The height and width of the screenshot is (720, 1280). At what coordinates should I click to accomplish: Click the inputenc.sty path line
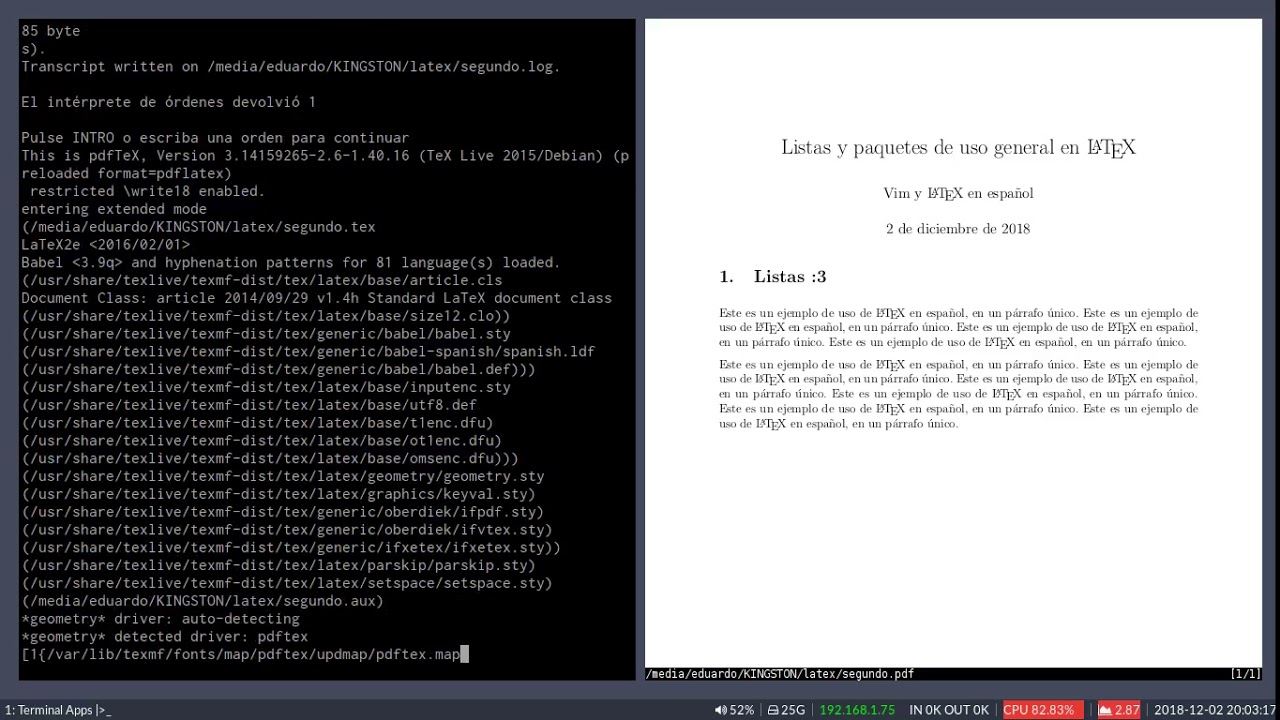[266, 388]
